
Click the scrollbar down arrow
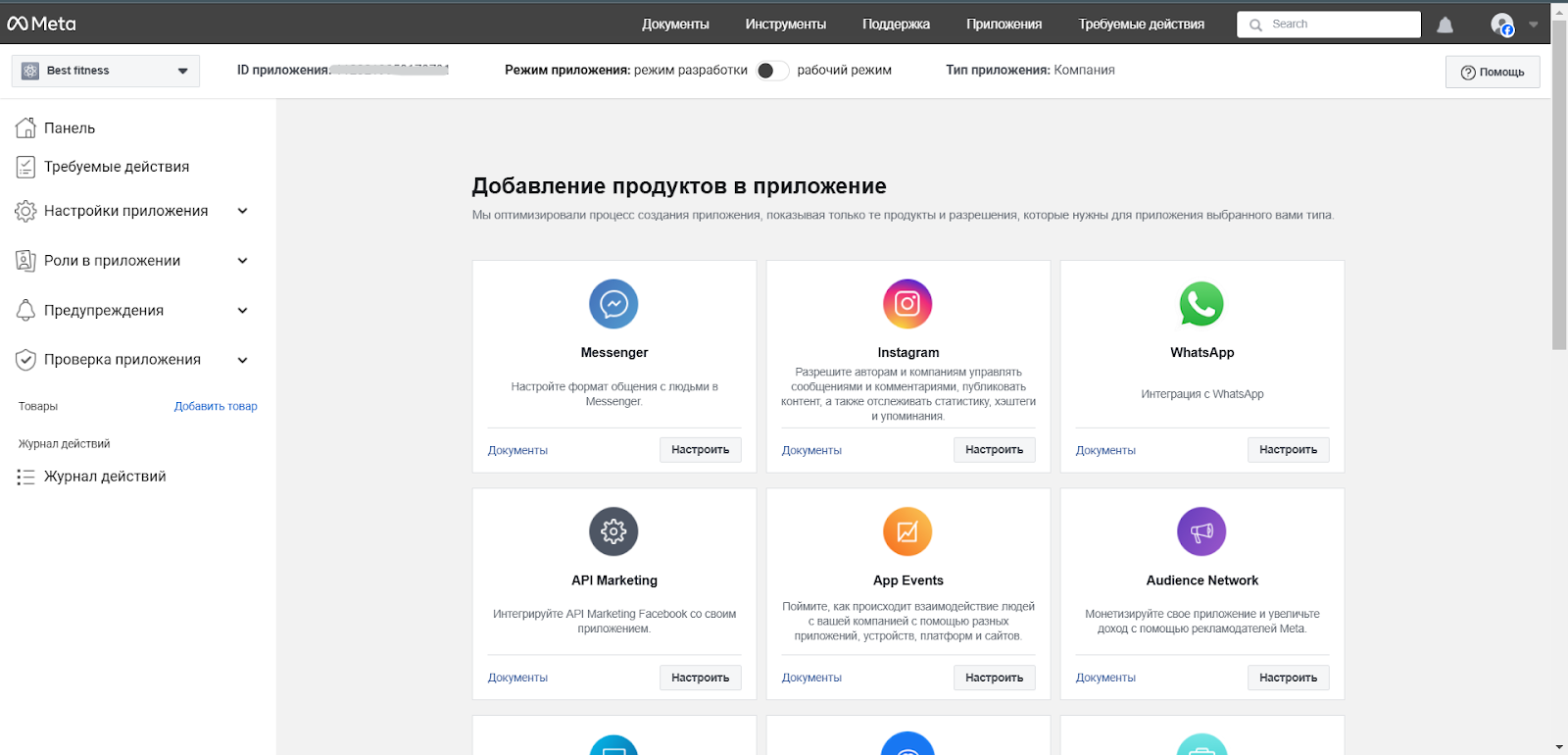pos(1559,747)
